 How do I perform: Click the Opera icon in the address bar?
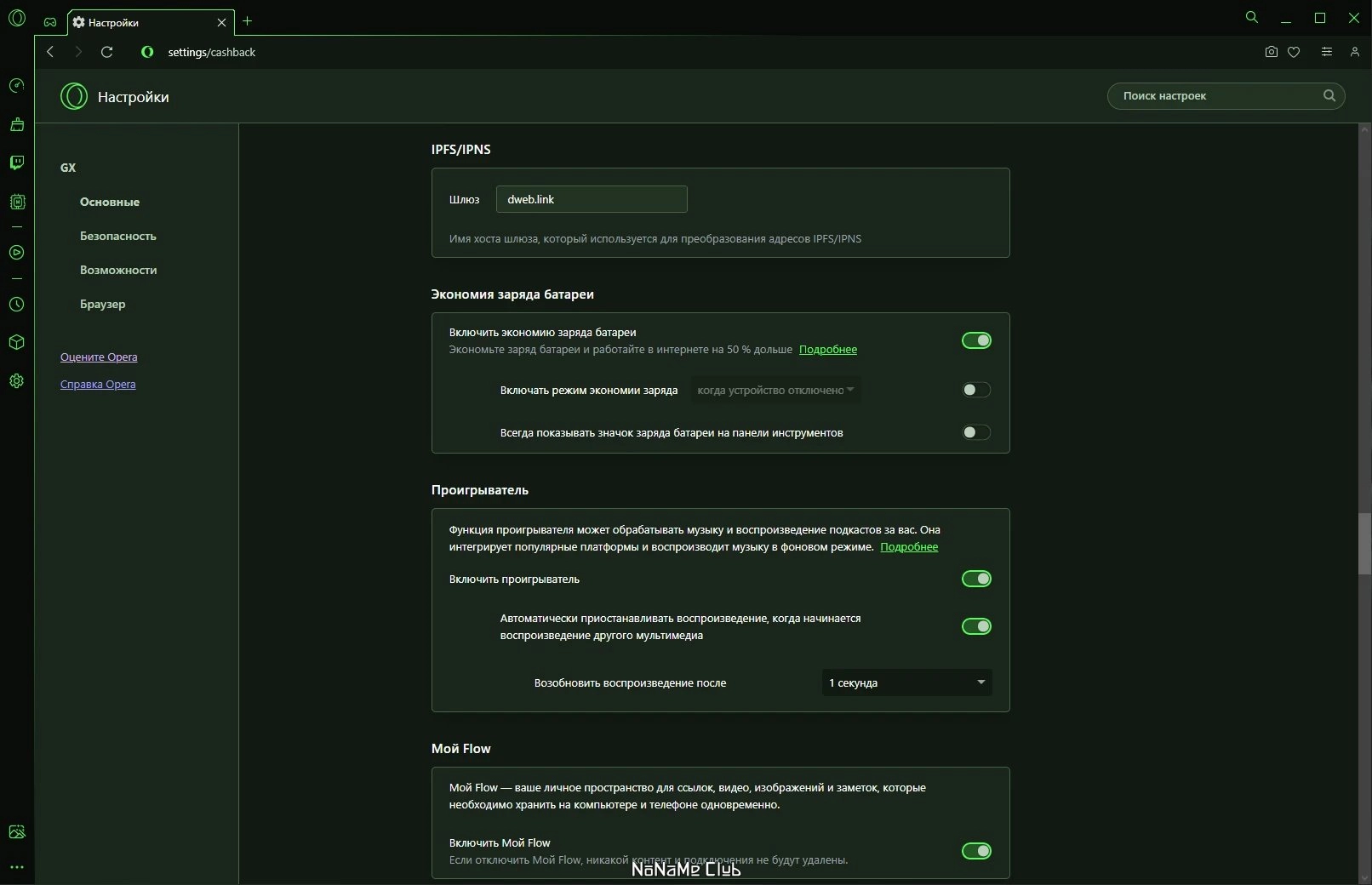pyautogui.click(x=147, y=52)
